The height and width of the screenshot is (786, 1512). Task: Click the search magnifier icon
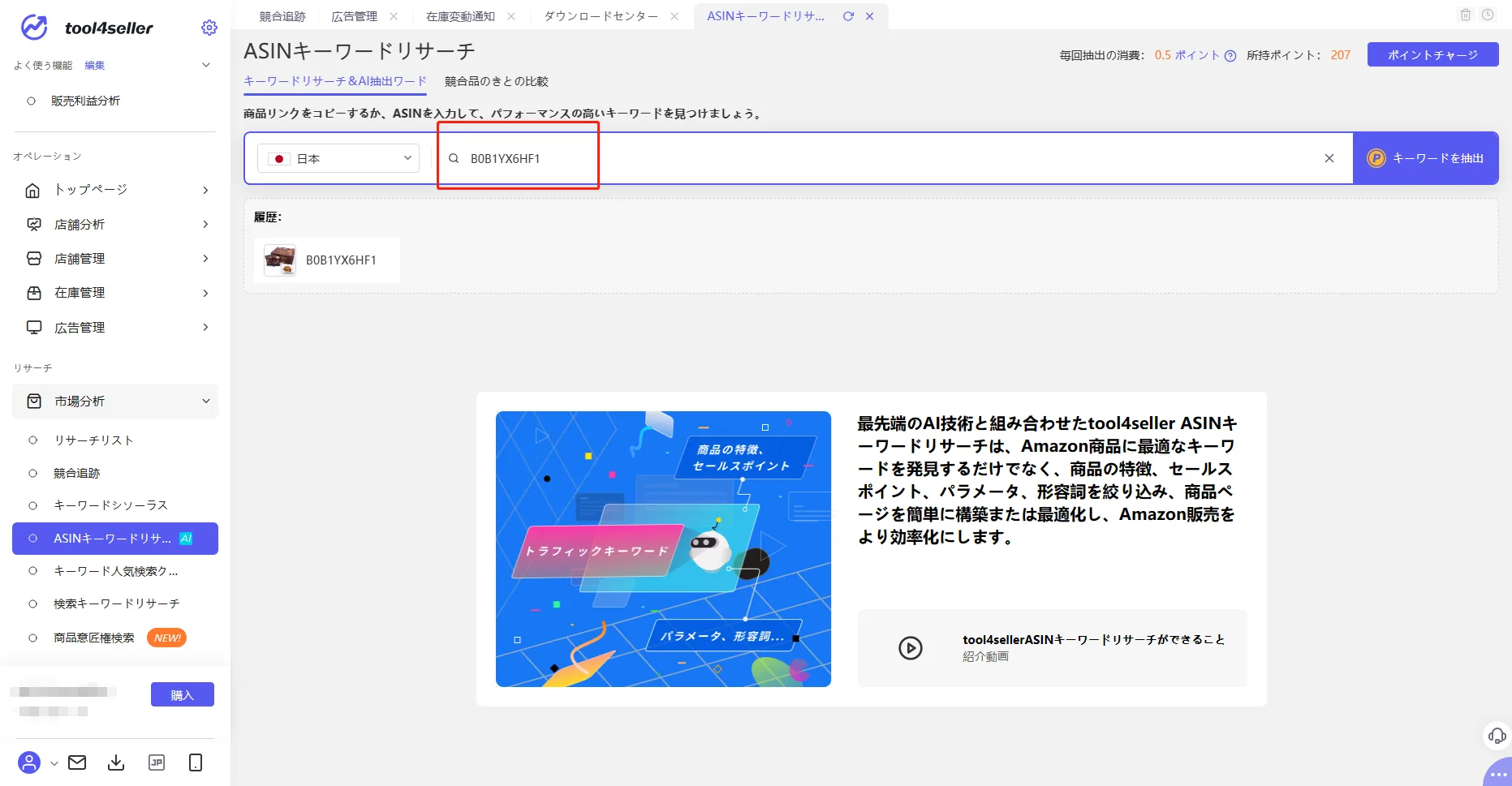pos(454,158)
